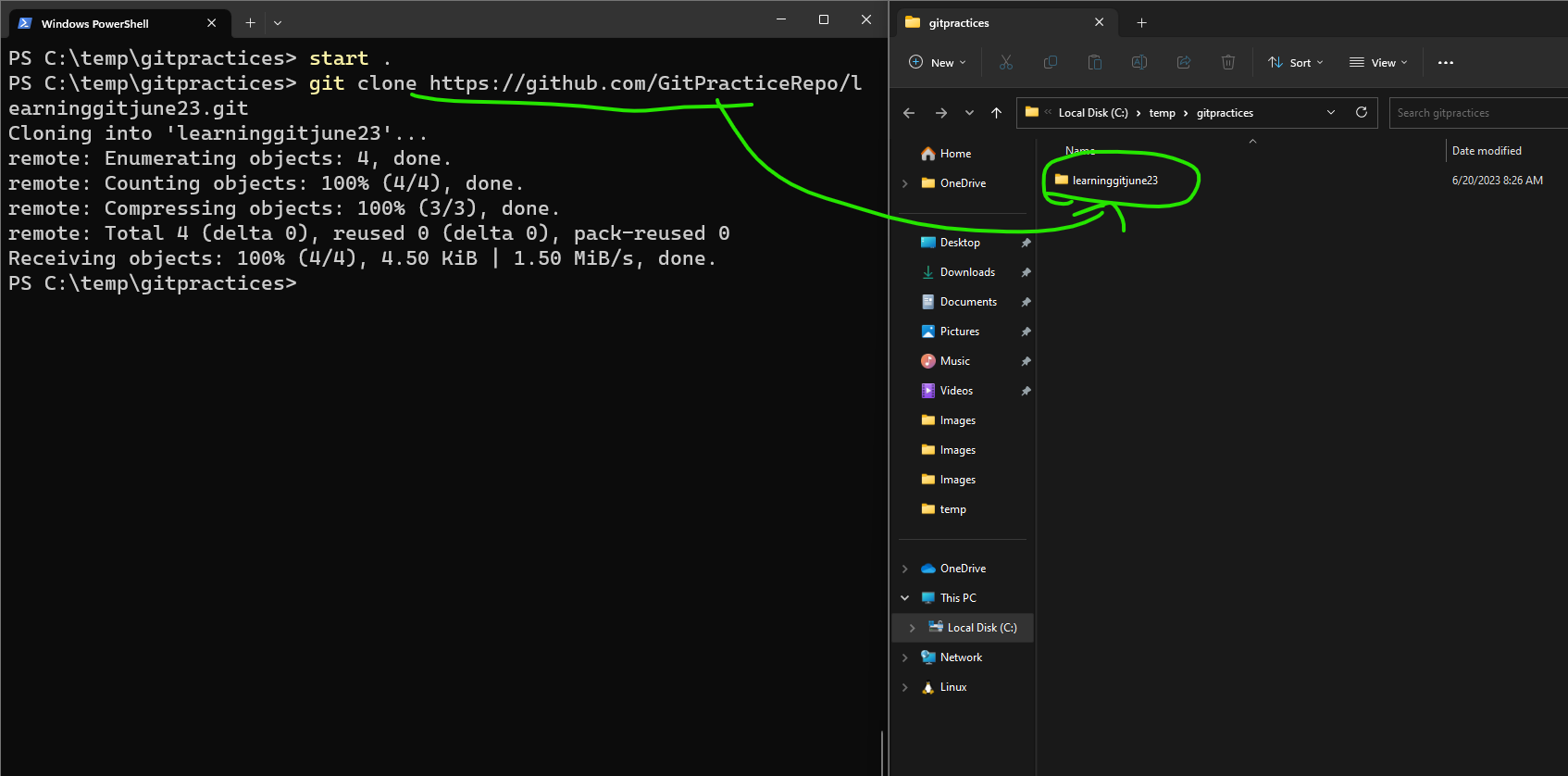Click the Copy icon in Explorer toolbar
The image size is (1568, 776).
point(1051,62)
